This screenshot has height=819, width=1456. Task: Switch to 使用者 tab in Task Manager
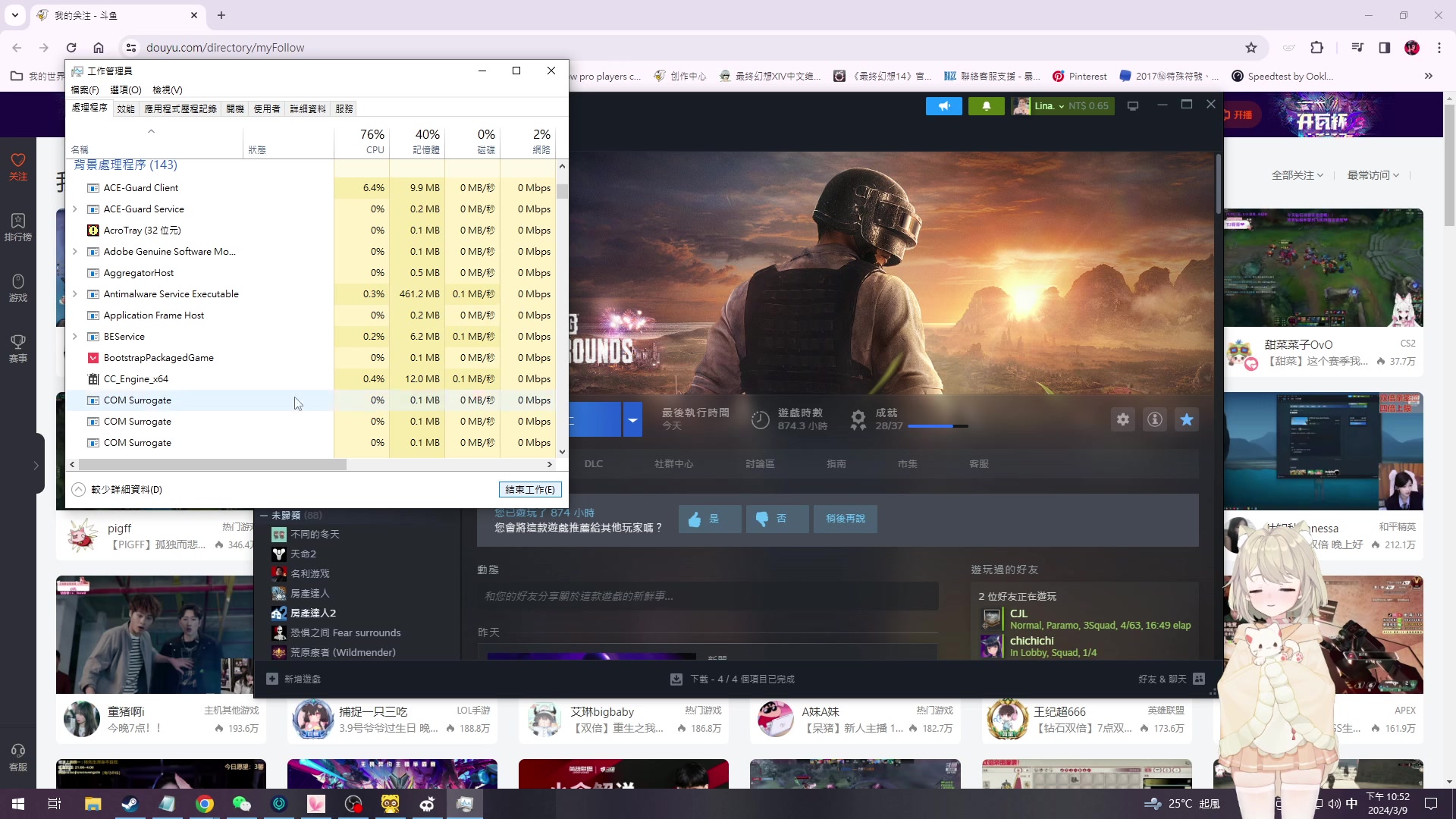[267, 108]
